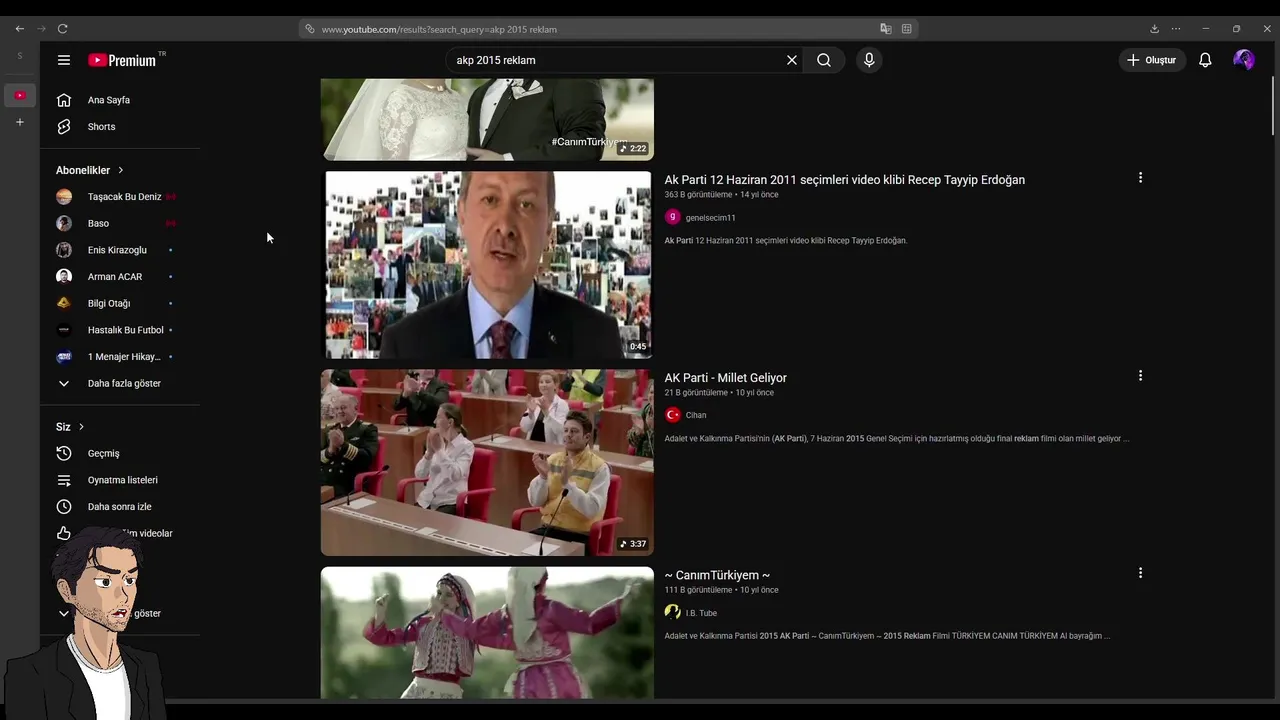The image size is (1280, 720).
Task: Click the magnifier search button
Action: [824, 60]
